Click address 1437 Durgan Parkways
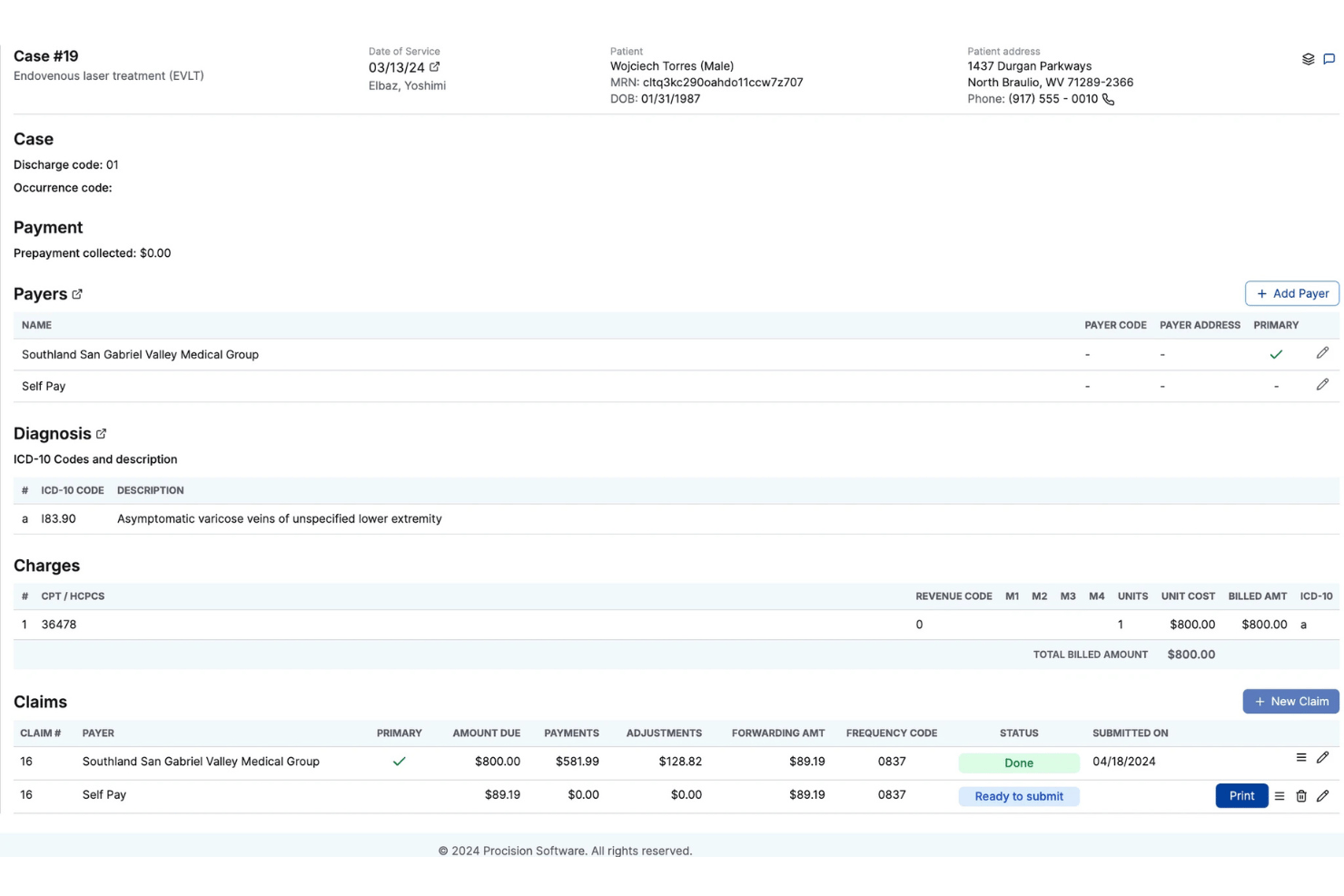1344x896 pixels. pyautogui.click(x=1030, y=66)
